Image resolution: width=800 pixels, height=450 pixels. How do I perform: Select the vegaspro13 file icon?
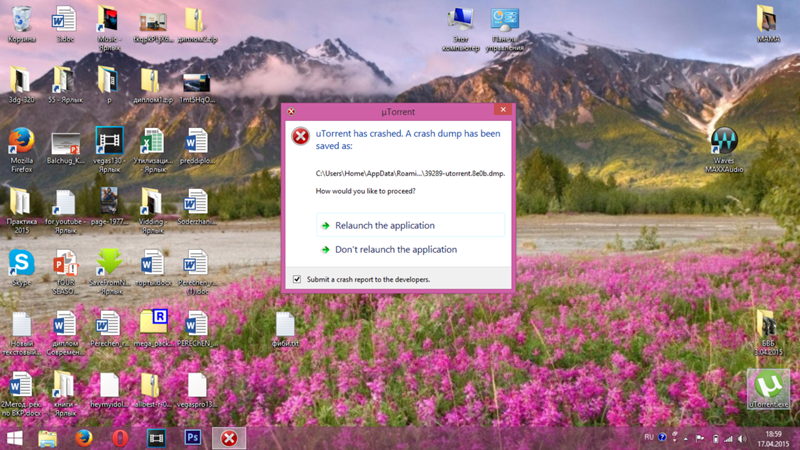click(197, 389)
